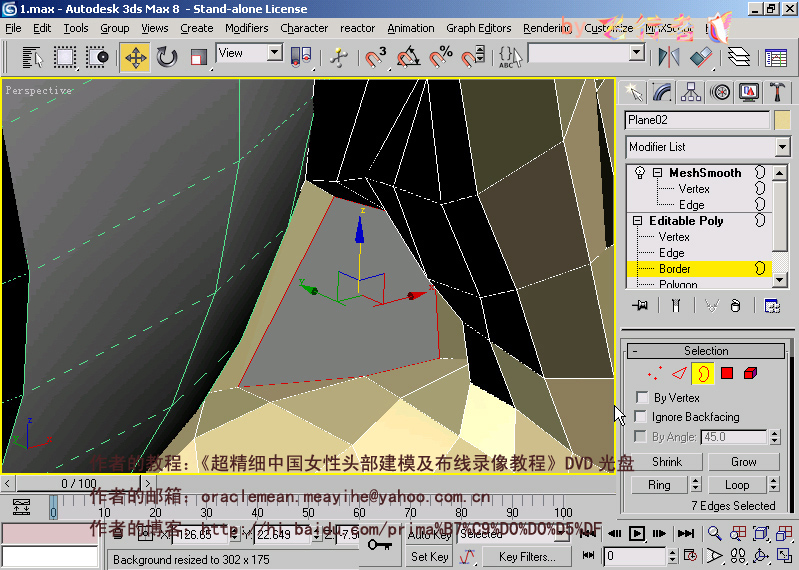Activate the Select and Rotate tool
799x570 pixels.
pyautogui.click(x=167, y=57)
